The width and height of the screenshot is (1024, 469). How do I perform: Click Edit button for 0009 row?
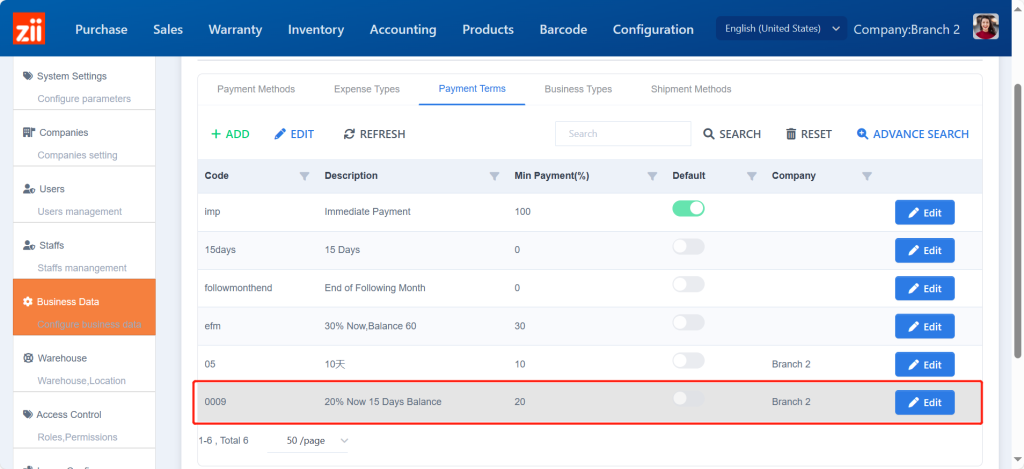pyautogui.click(x=924, y=402)
